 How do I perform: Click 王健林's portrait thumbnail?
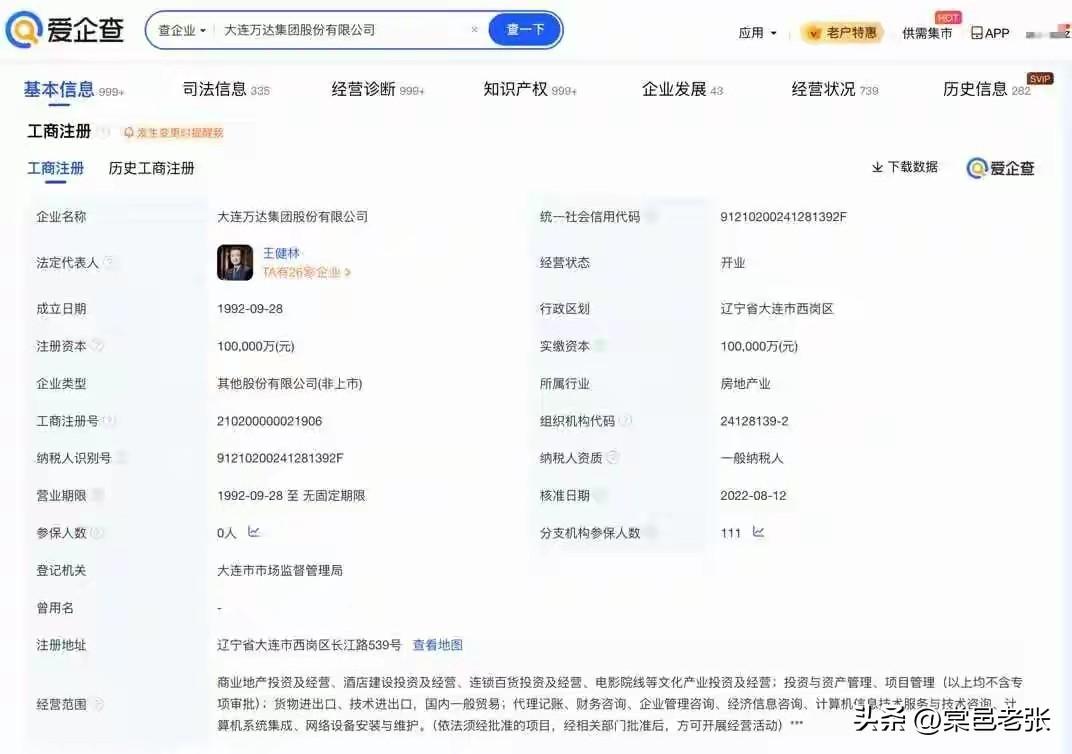tap(234, 262)
